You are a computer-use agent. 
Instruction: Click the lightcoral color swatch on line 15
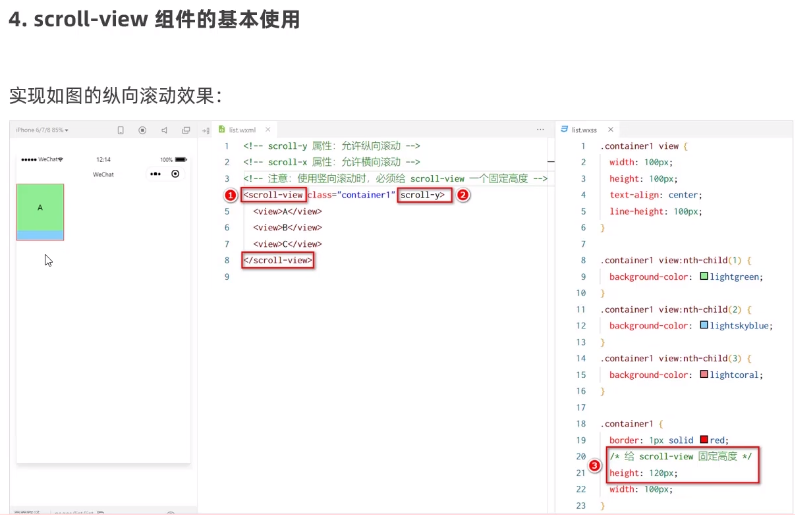(704, 374)
